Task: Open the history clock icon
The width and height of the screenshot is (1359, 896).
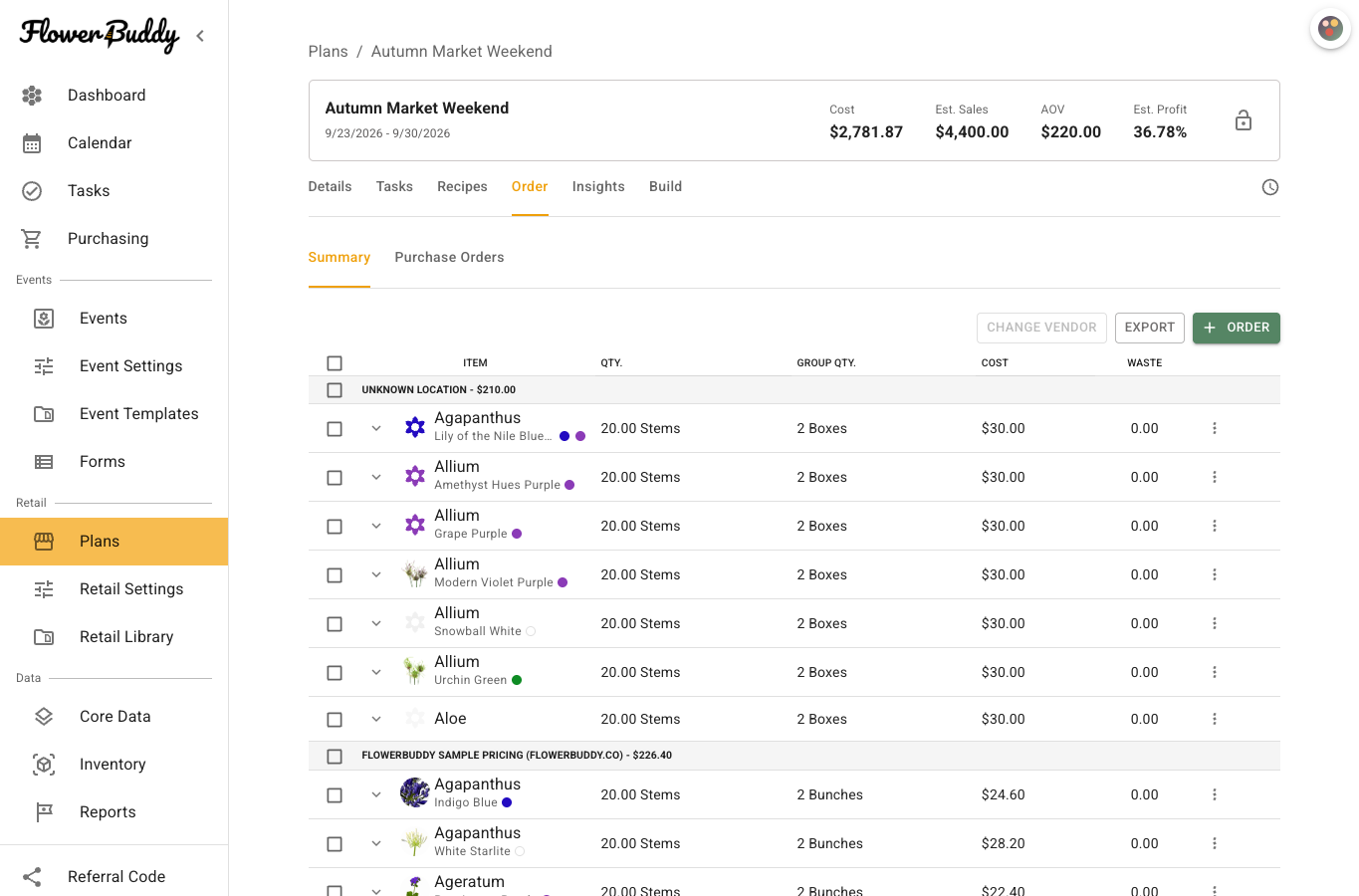Action: click(x=1270, y=187)
